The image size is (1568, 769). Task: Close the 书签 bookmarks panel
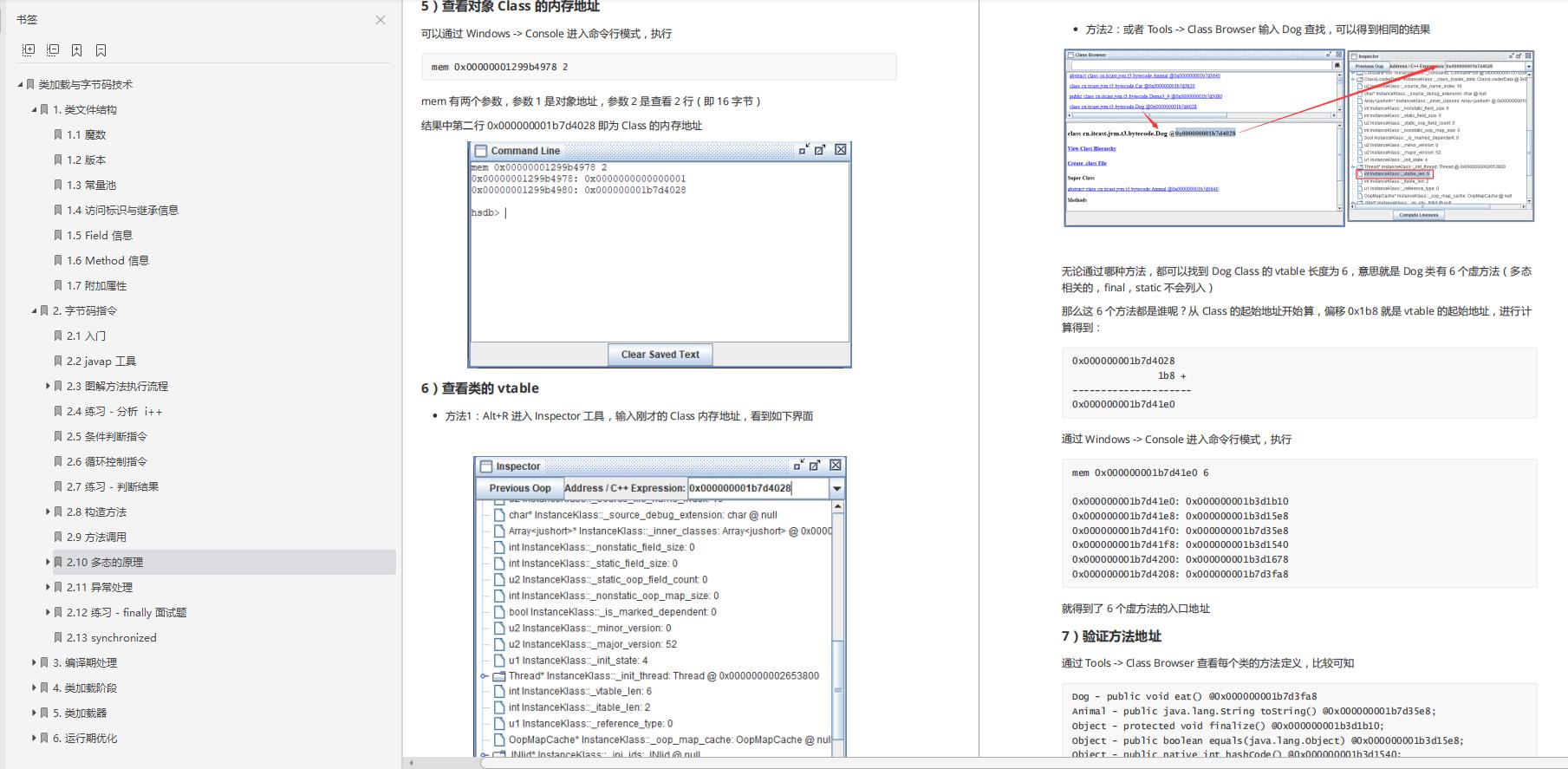click(x=381, y=20)
